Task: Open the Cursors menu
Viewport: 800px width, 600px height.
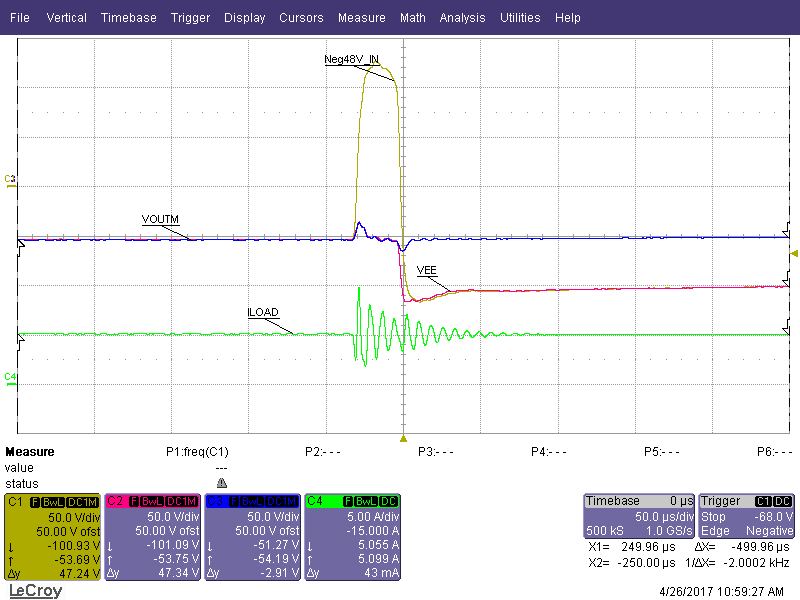Action: 301,17
